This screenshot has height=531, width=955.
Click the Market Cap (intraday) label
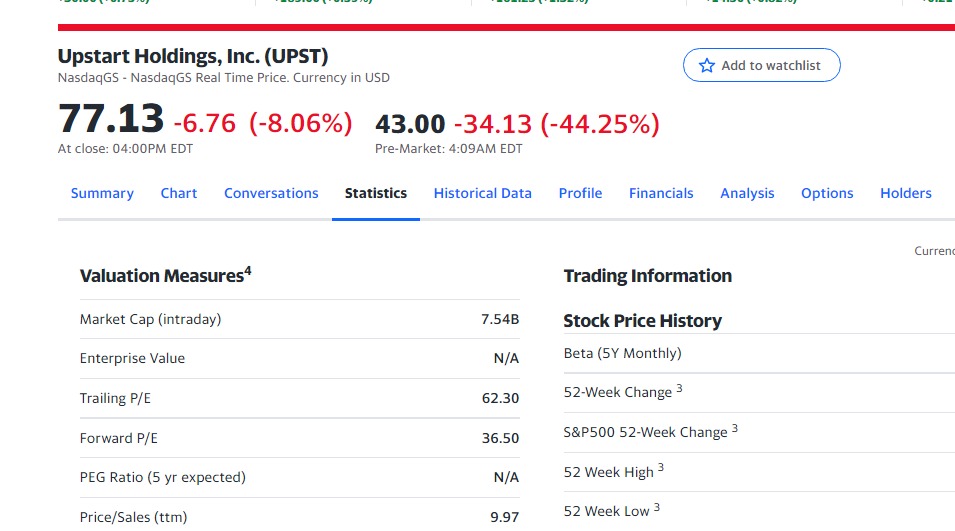[x=150, y=319]
